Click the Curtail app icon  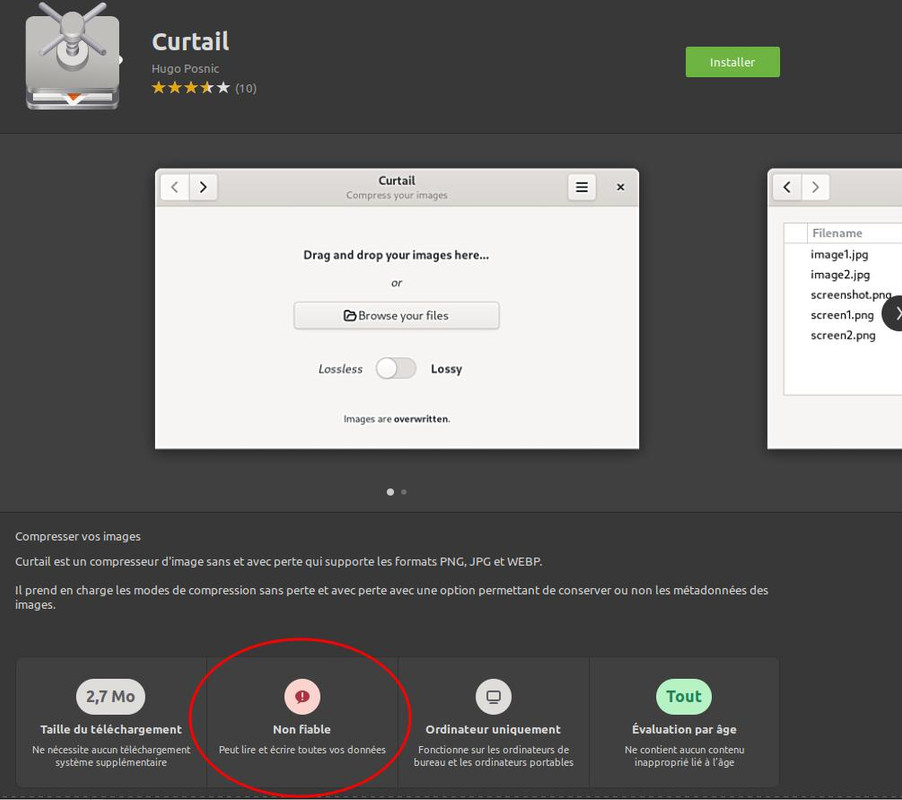pos(73,56)
